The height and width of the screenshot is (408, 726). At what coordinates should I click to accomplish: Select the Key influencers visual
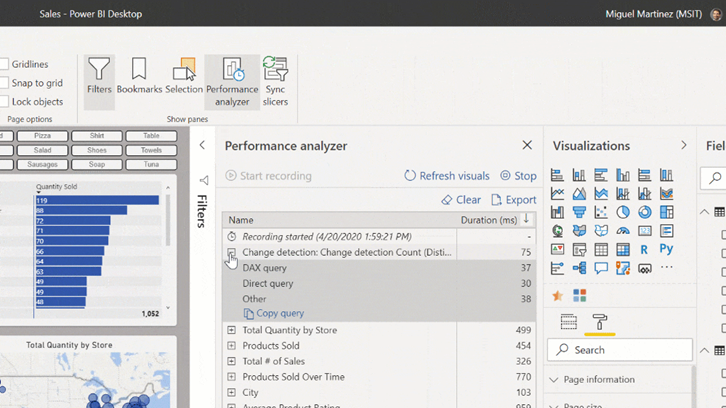click(557, 268)
